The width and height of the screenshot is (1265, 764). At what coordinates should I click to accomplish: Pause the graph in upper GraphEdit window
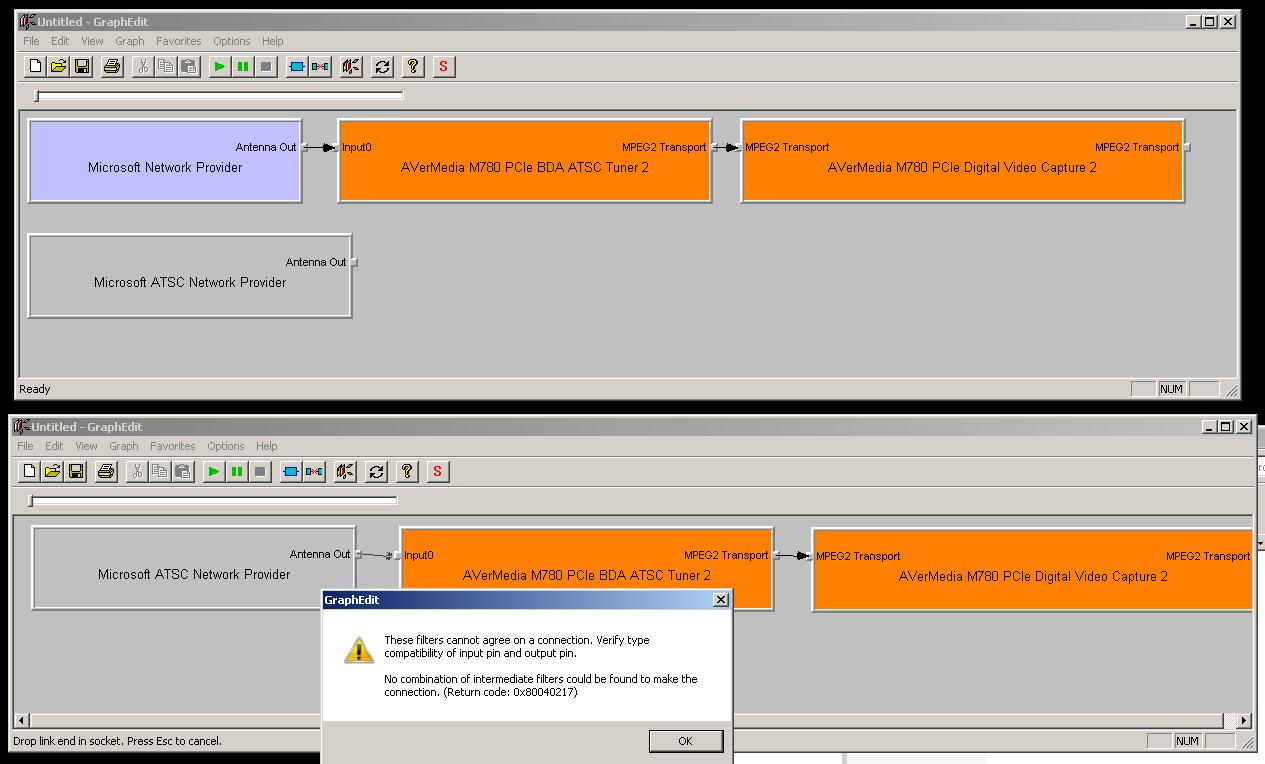tap(243, 67)
